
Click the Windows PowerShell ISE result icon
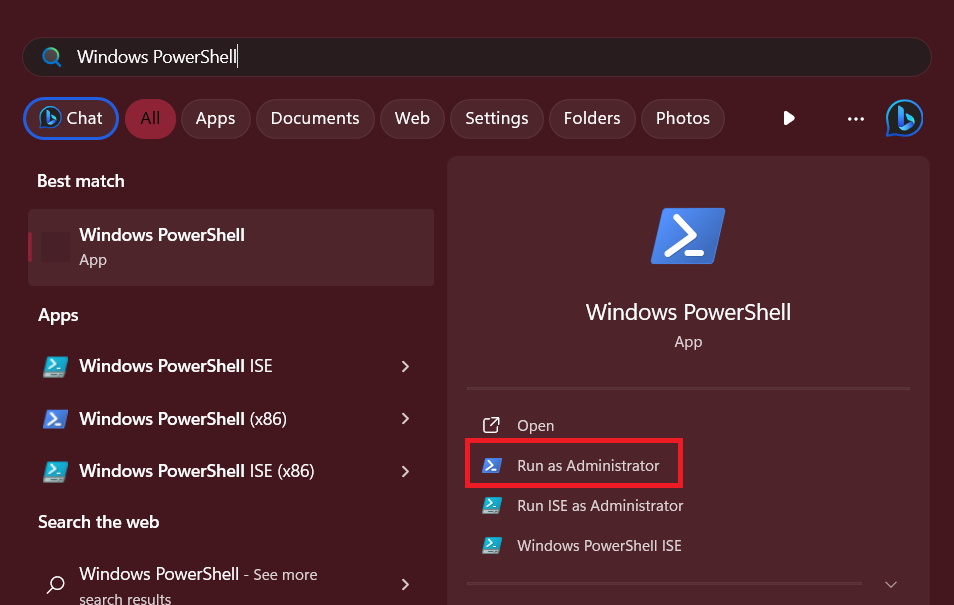pos(56,366)
